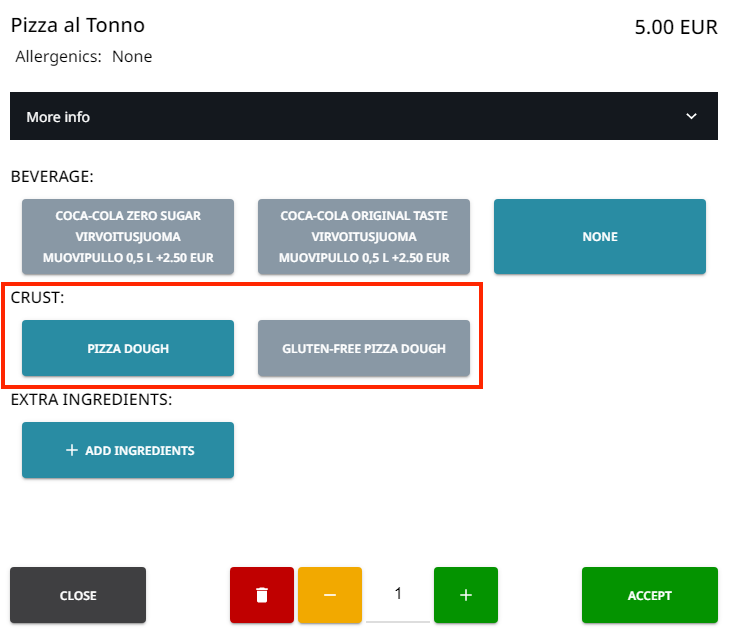Click the quantity number field
Screen dimensions: 730x635
(x=398, y=594)
